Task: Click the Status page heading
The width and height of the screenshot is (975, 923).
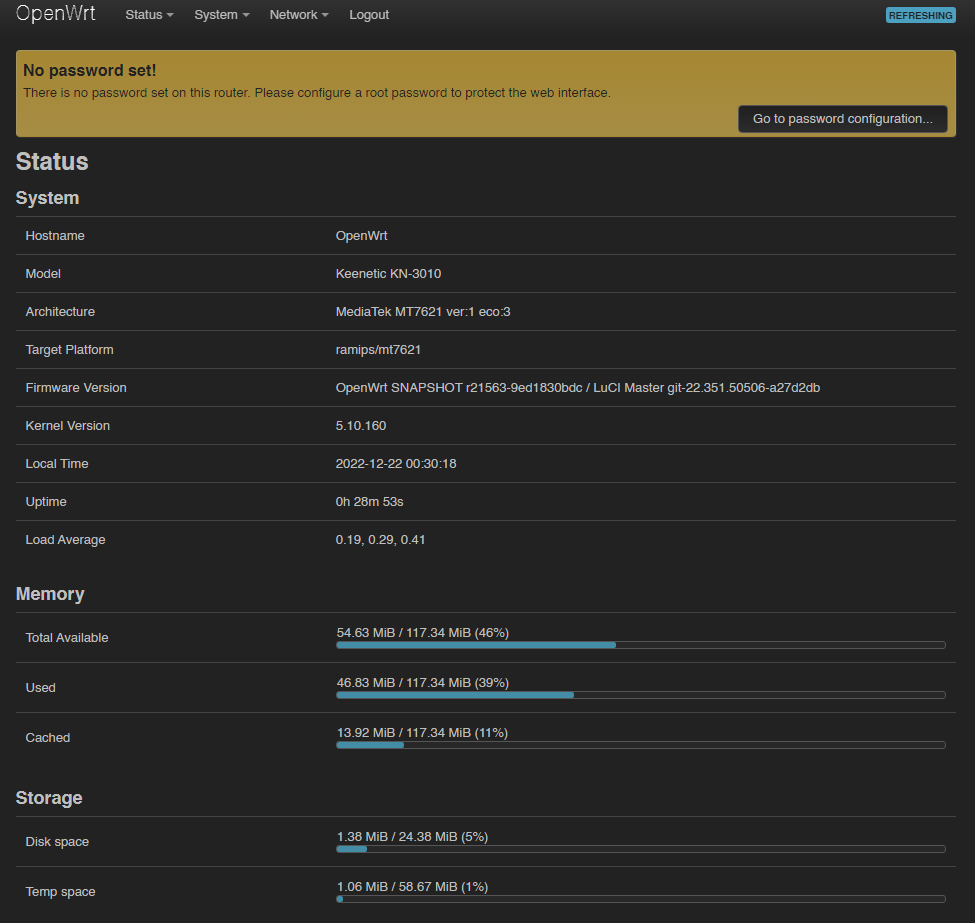Action: coord(52,162)
